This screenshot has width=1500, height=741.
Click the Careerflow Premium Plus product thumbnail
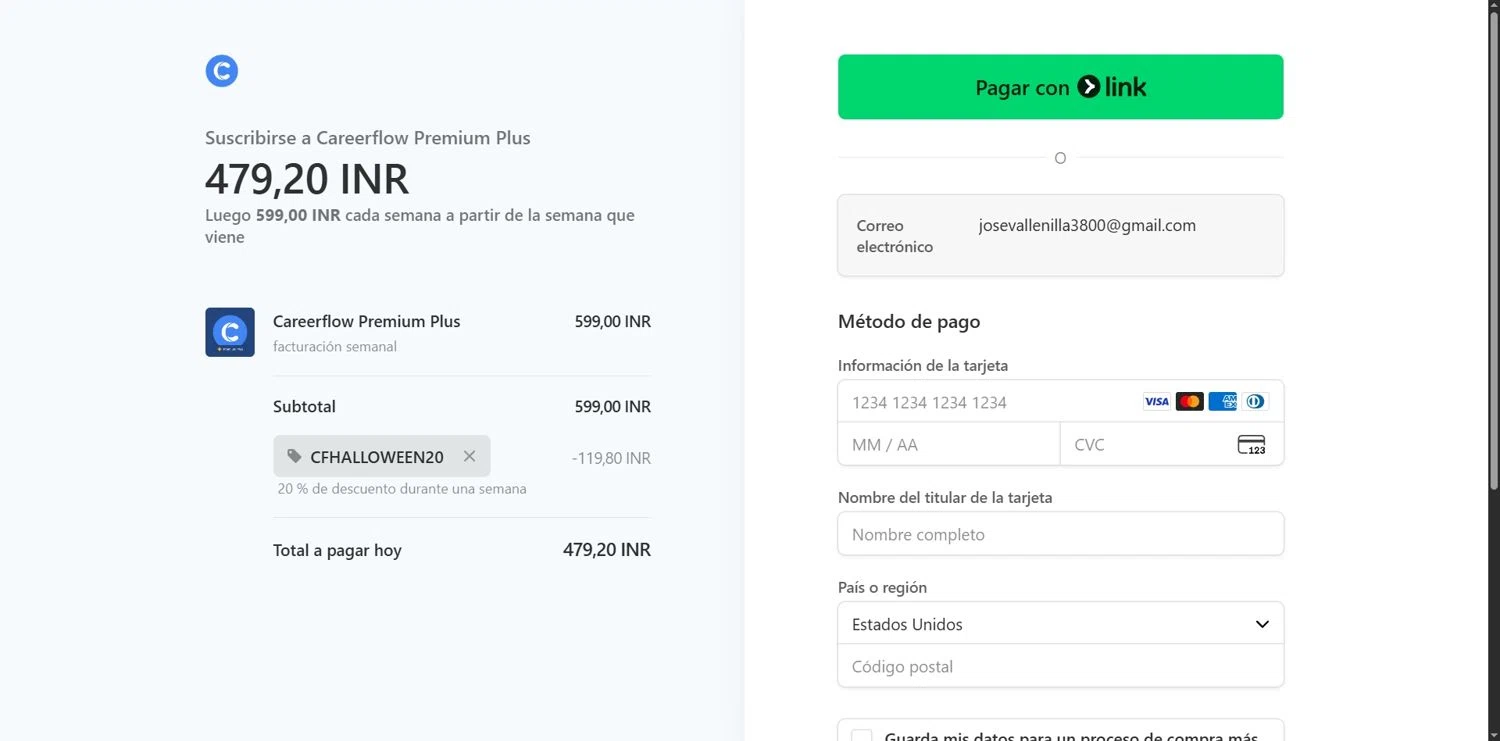point(230,332)
